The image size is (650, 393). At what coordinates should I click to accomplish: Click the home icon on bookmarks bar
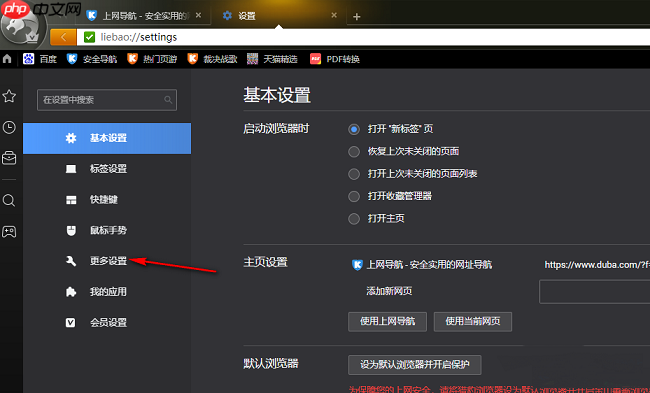[x=7, y=59]
